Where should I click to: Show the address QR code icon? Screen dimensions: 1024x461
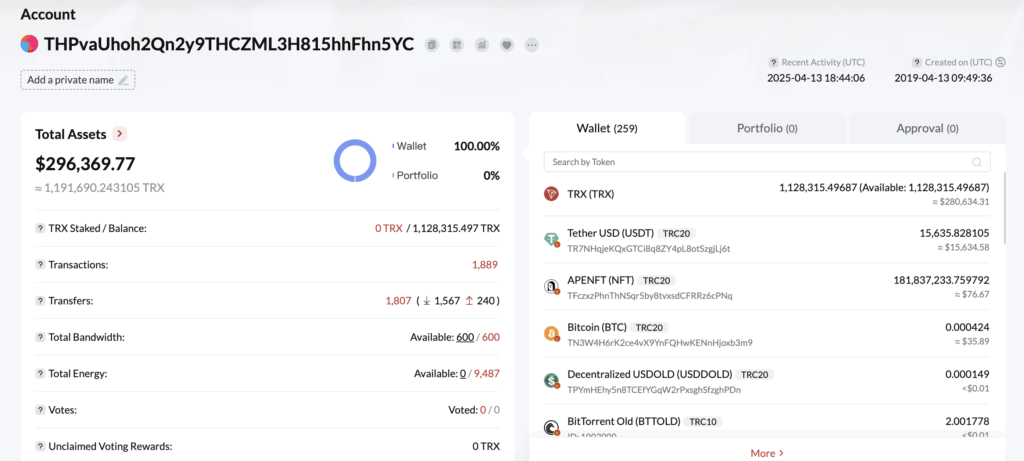click(456, 45)
